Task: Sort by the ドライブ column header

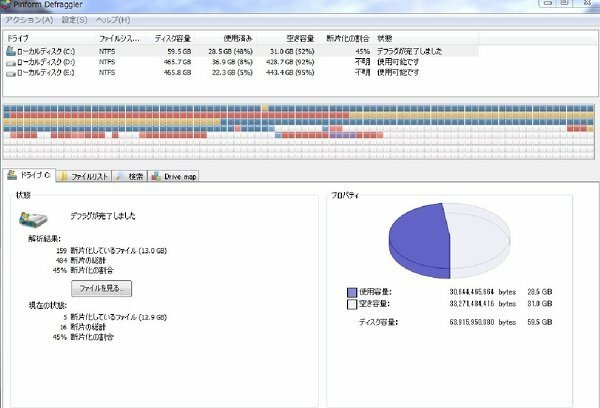Action: click(49, 38)
